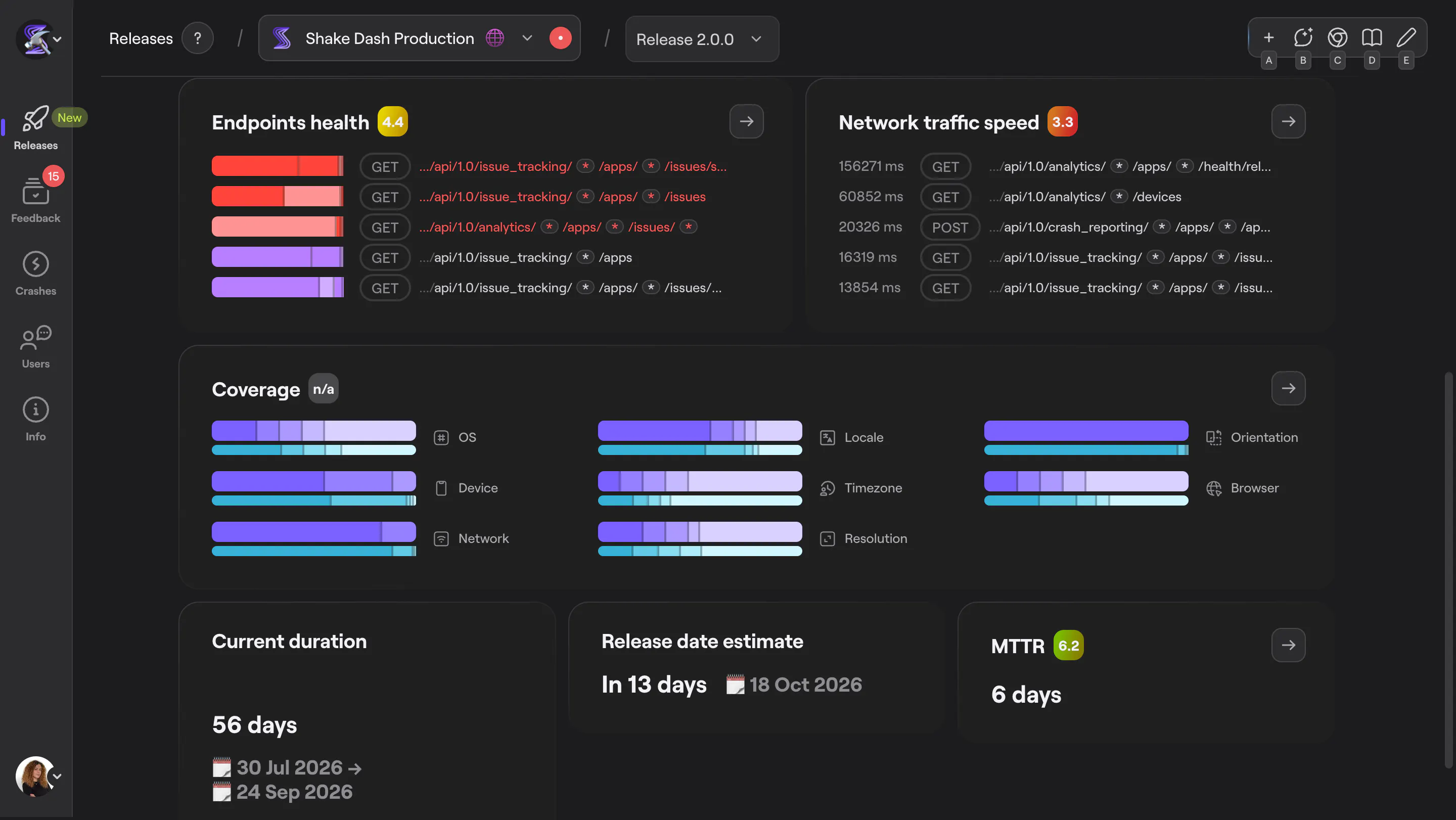1456x820 pixels.
Task: Click the Chrome icon labeled C
Action: tap(1337, 38)
